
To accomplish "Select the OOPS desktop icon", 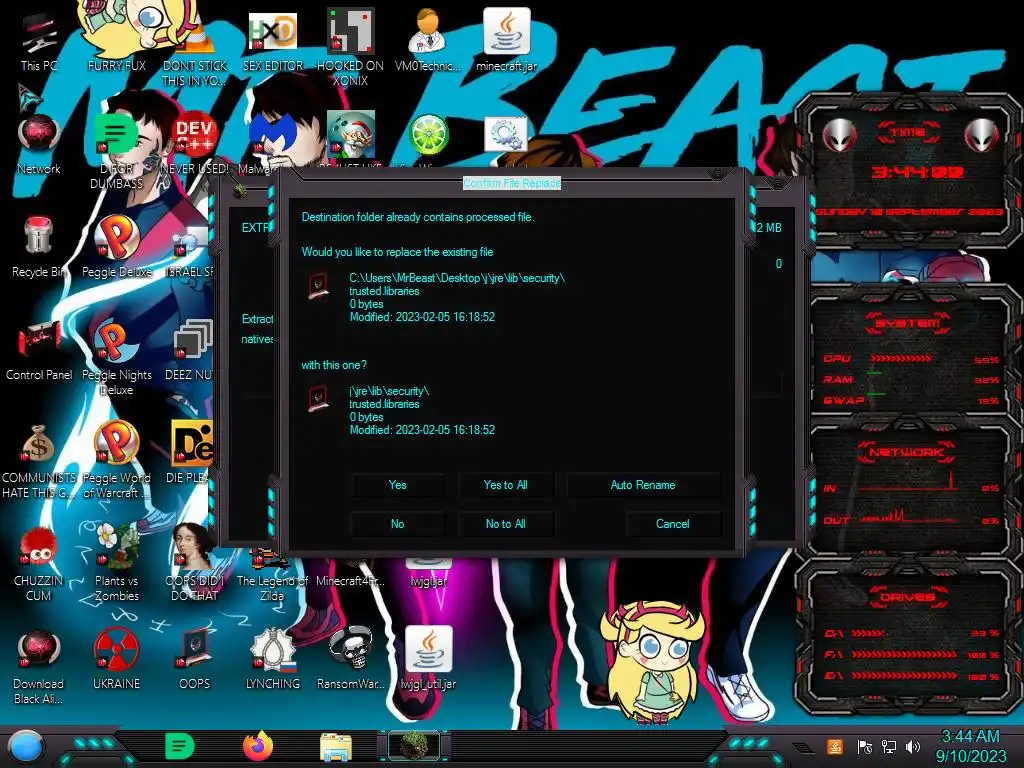I will (x=195, y=660).
